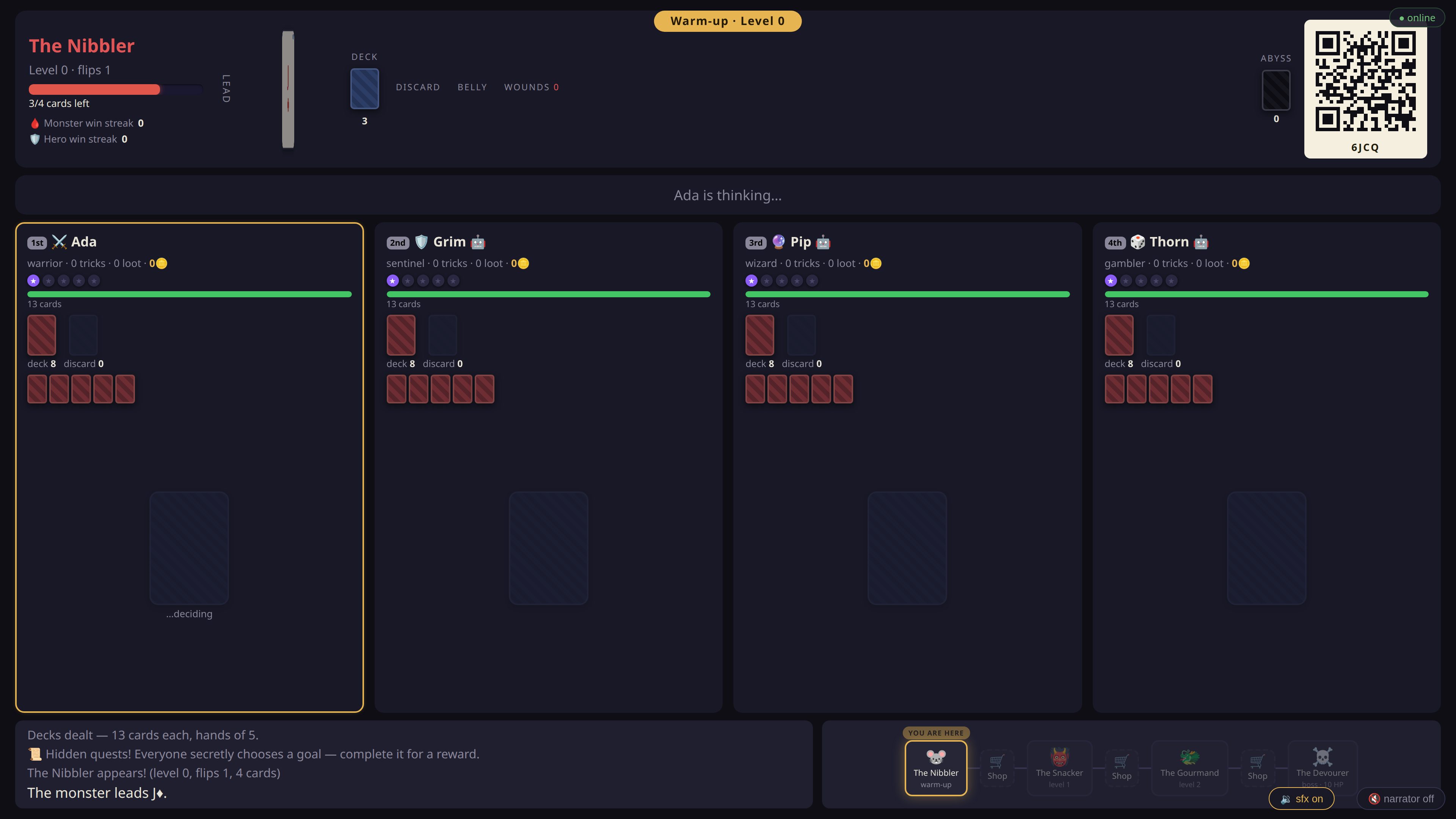
Task: Click Pip's robot bot icon
Action: click(x=823, y=242)
